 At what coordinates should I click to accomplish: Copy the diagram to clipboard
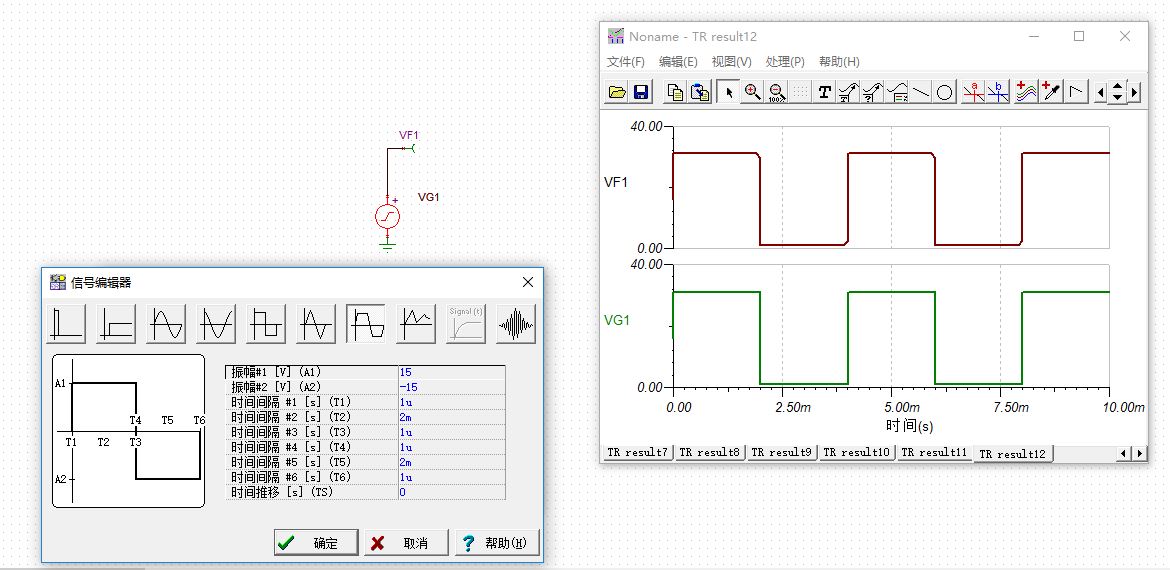tap(675, 92)
